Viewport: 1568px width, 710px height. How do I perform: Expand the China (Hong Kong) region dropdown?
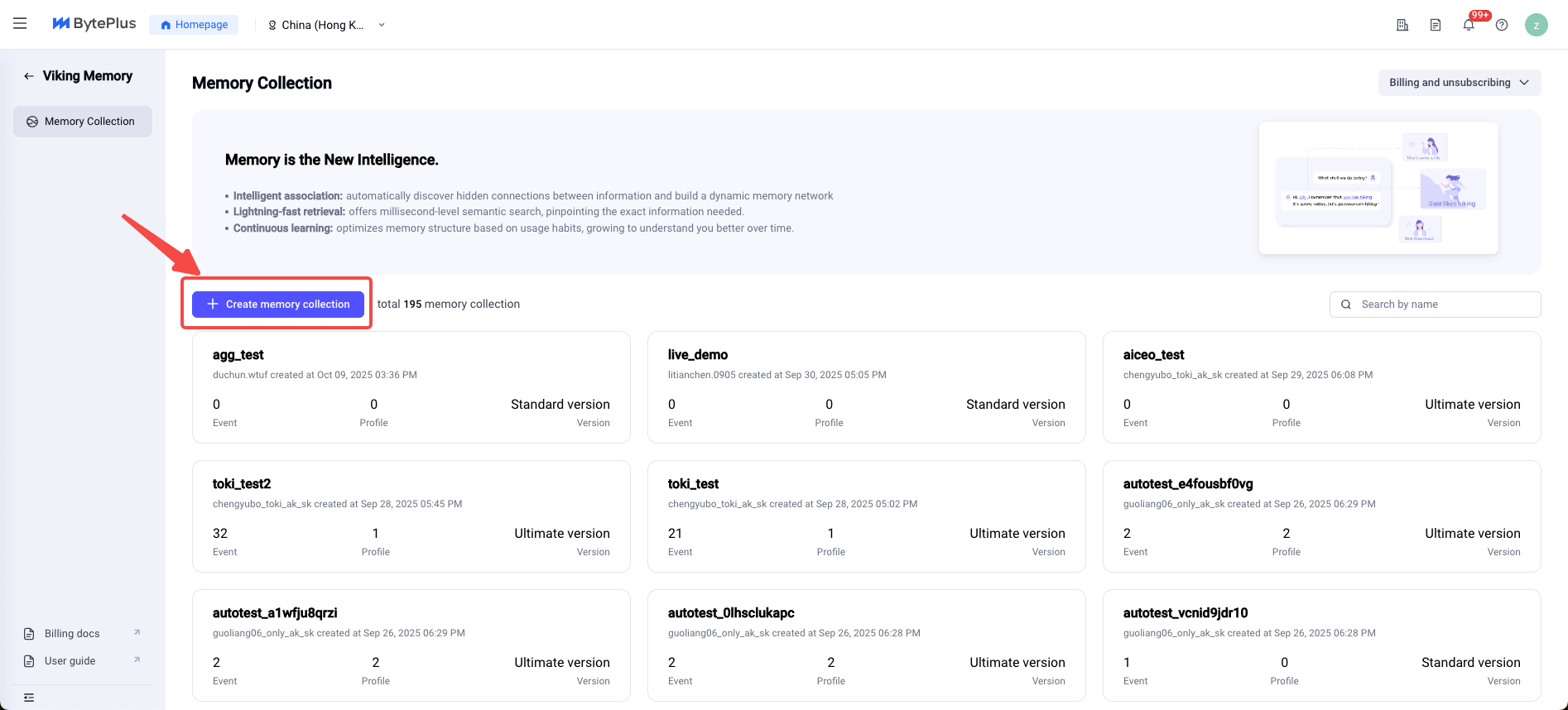326,25
